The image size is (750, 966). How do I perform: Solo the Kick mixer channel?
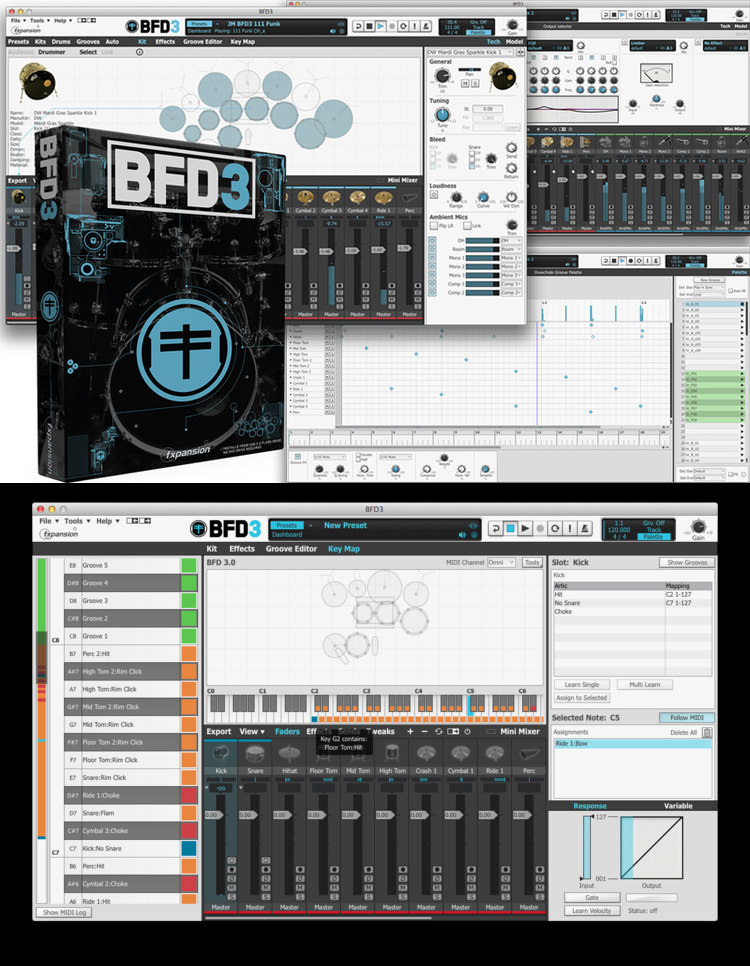[232, 896]
